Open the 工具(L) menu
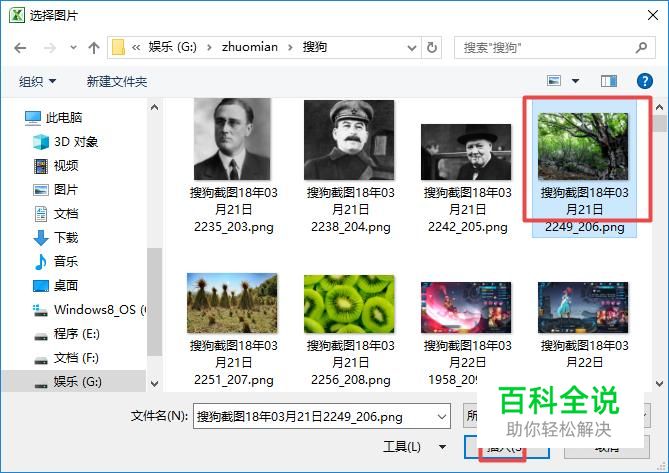 pos(402,447)
